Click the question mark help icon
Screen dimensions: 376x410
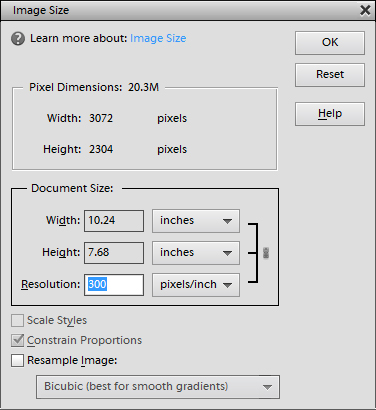point(18,39)
